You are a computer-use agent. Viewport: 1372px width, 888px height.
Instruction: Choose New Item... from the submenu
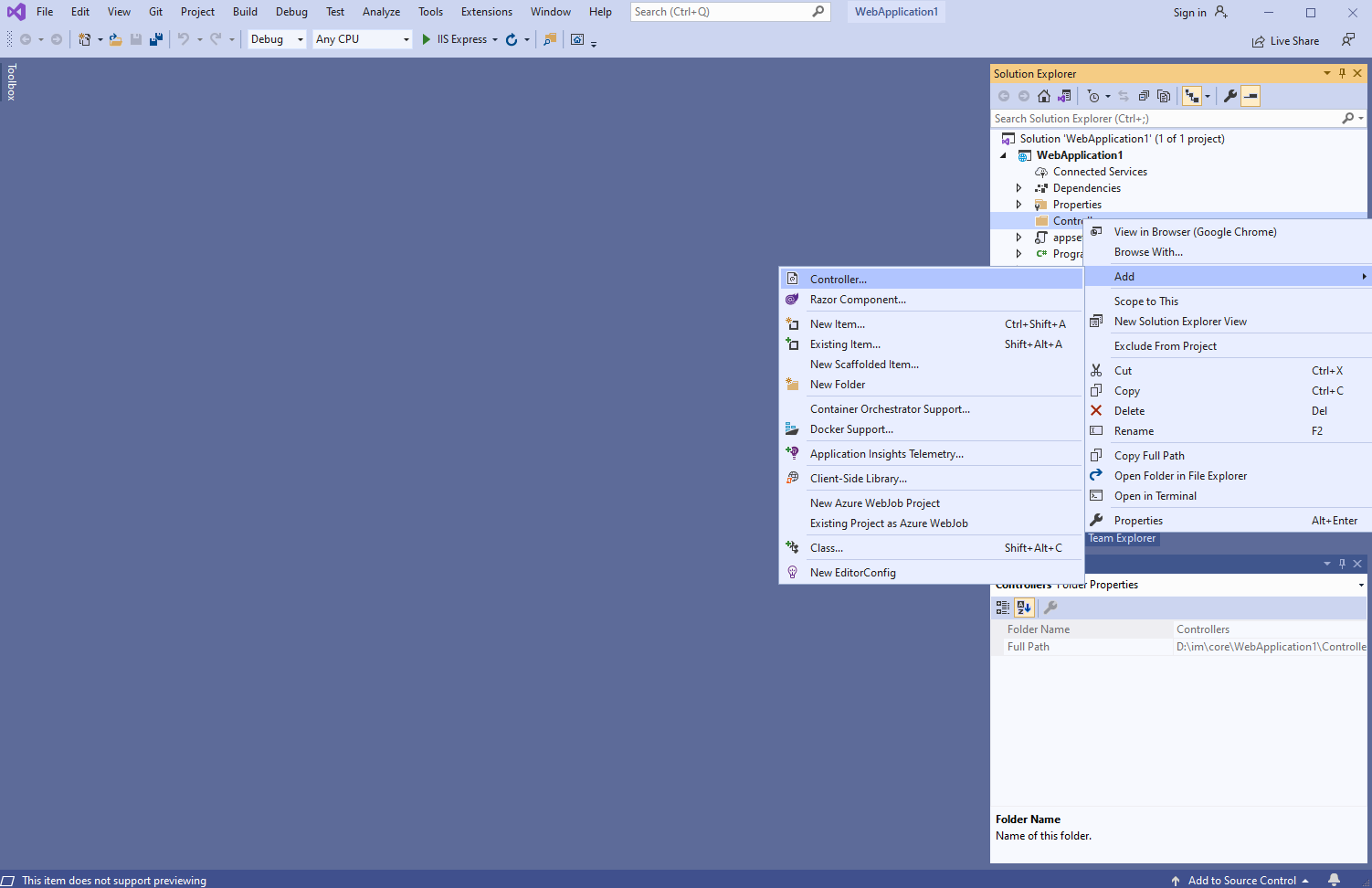(931, 324)
